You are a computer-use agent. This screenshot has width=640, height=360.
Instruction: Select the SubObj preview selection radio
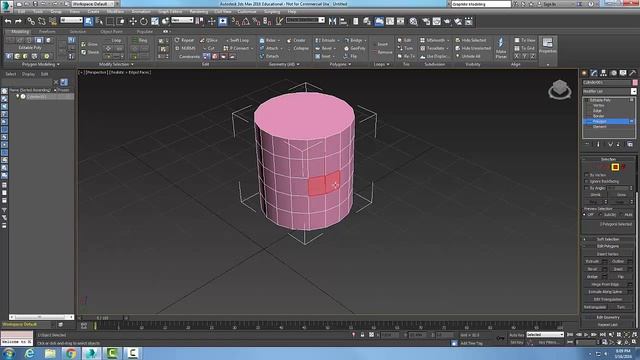click(600, 214)
